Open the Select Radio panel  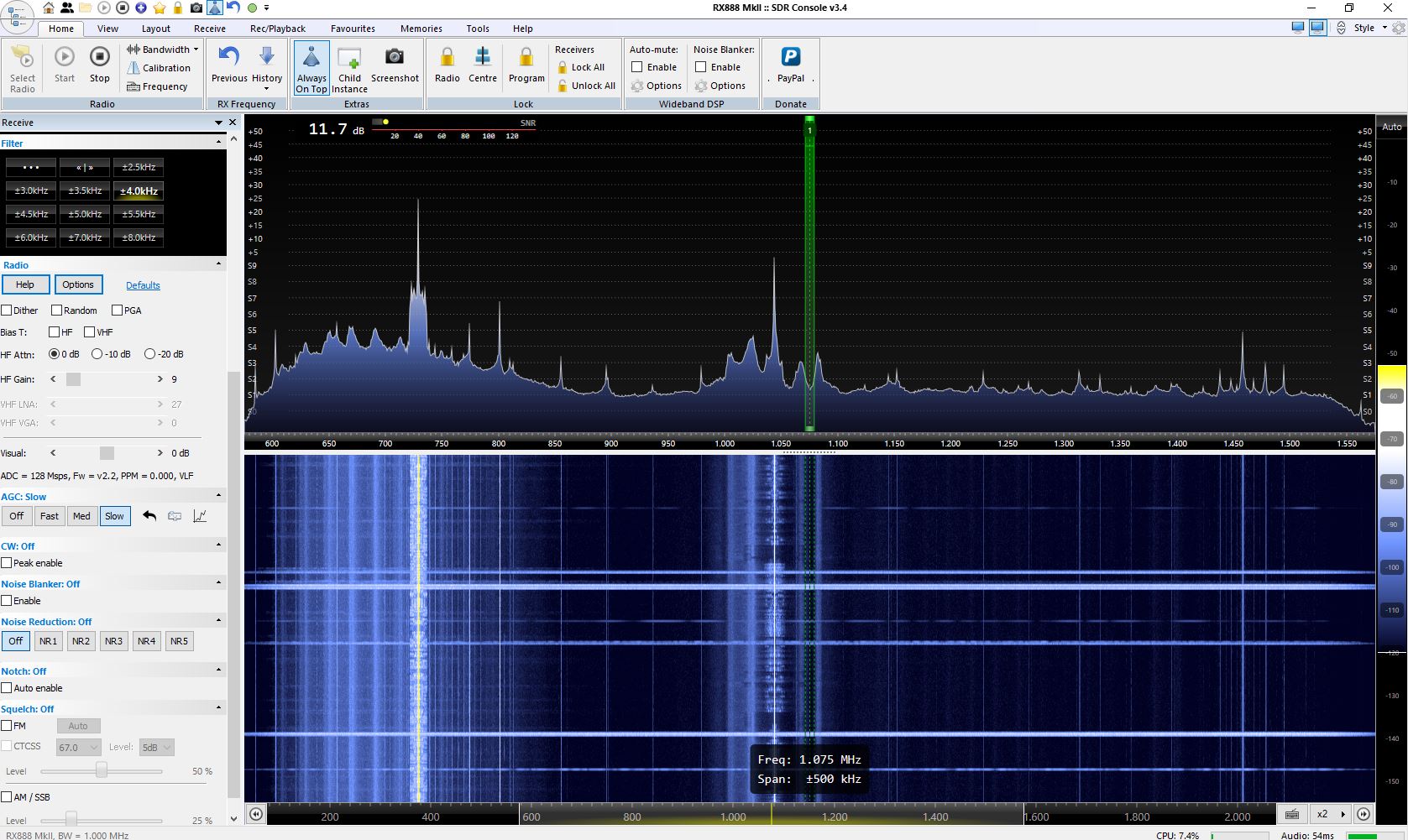(x=22, y=67)
